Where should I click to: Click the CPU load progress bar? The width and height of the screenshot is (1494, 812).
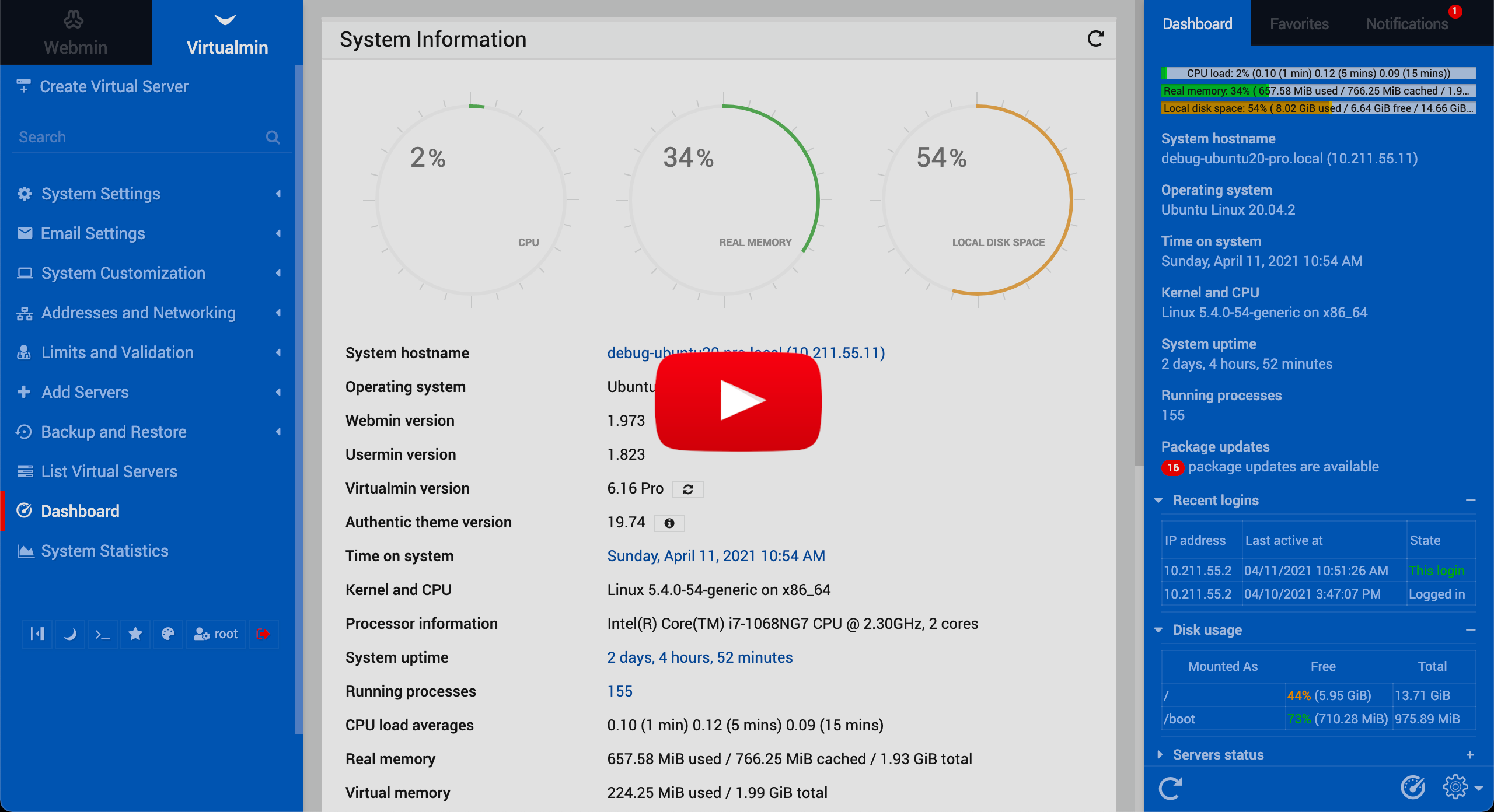[1318, 73]
